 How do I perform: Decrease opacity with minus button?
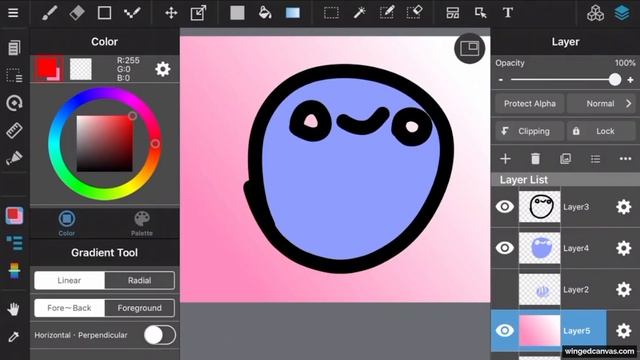pyautogui.click(x=501, y=80)
